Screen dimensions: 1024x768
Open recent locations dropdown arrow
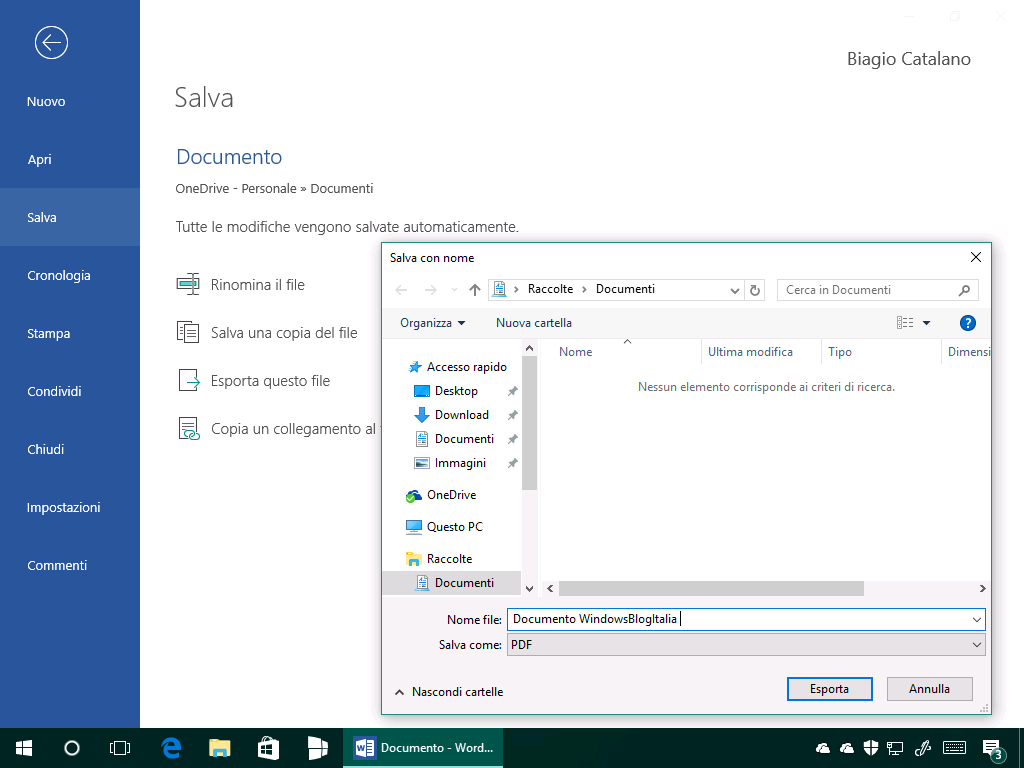454,290
